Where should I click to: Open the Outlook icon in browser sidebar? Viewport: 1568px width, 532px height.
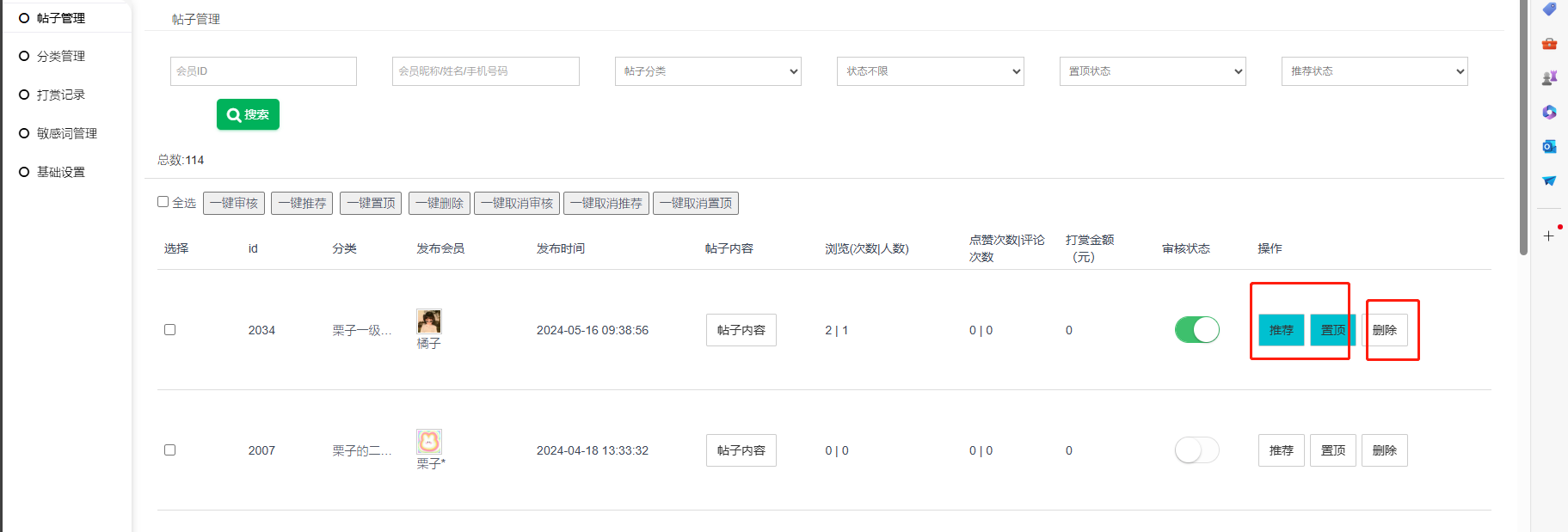(x=1549, y=147)
